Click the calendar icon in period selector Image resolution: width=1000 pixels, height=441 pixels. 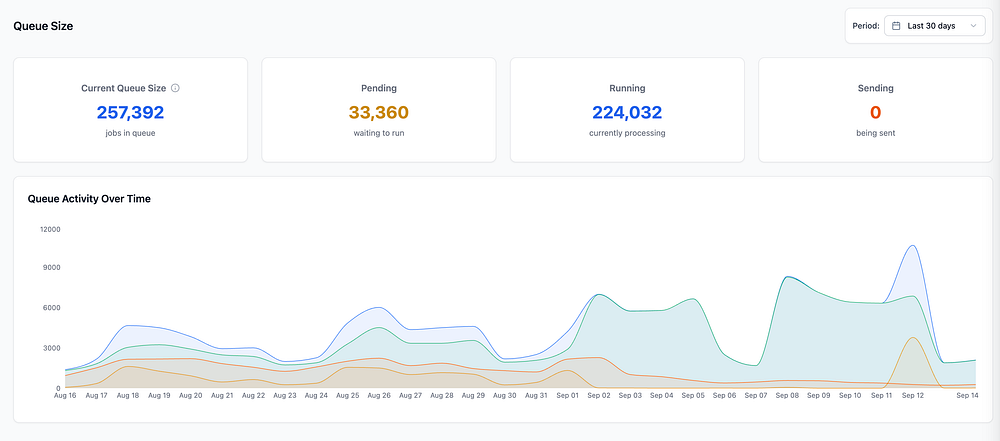[x=896, y=26]
